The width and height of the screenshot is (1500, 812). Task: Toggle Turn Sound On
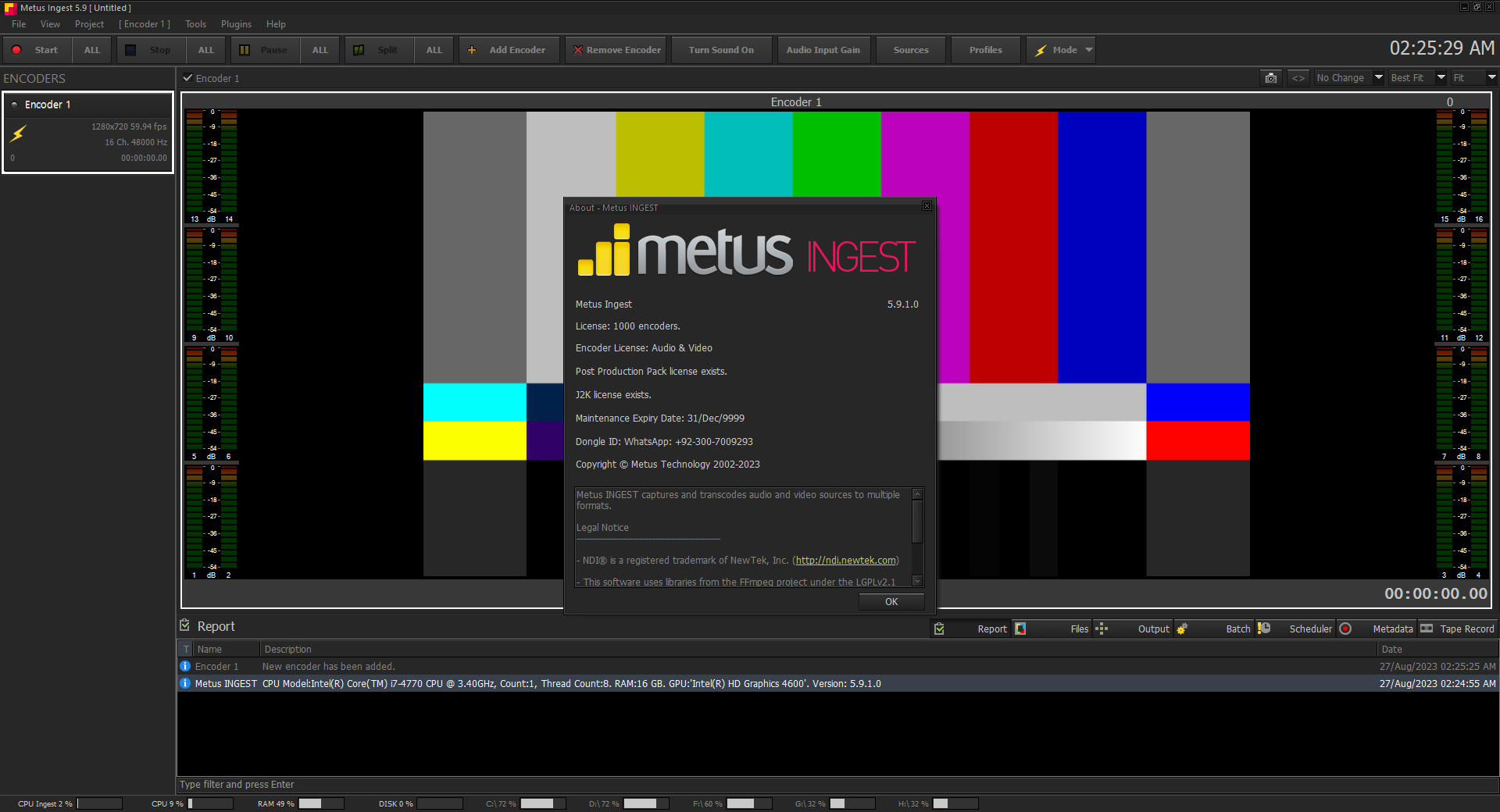click(x=721, y=50)
